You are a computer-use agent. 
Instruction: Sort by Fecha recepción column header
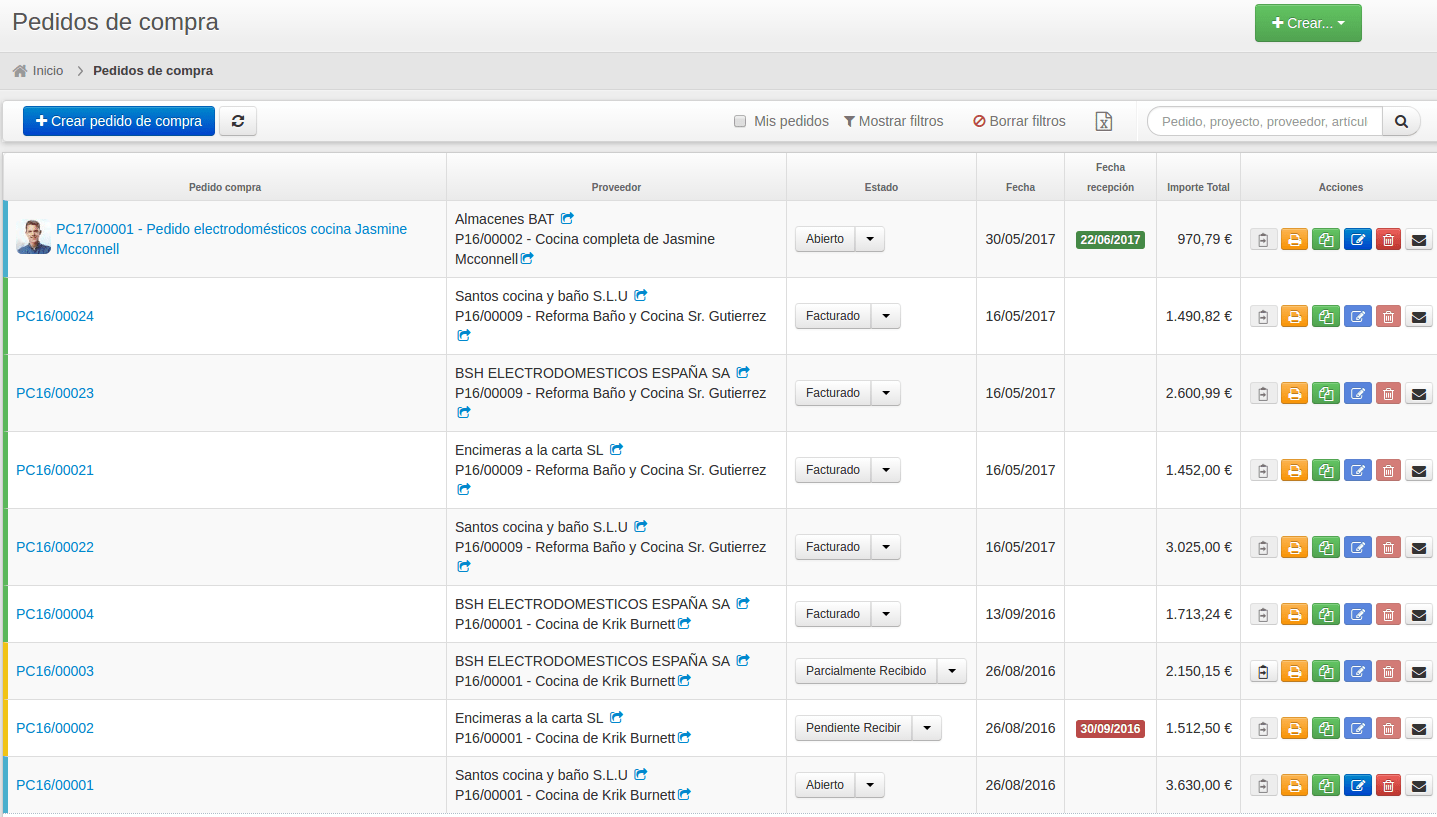coord(1110,177)
